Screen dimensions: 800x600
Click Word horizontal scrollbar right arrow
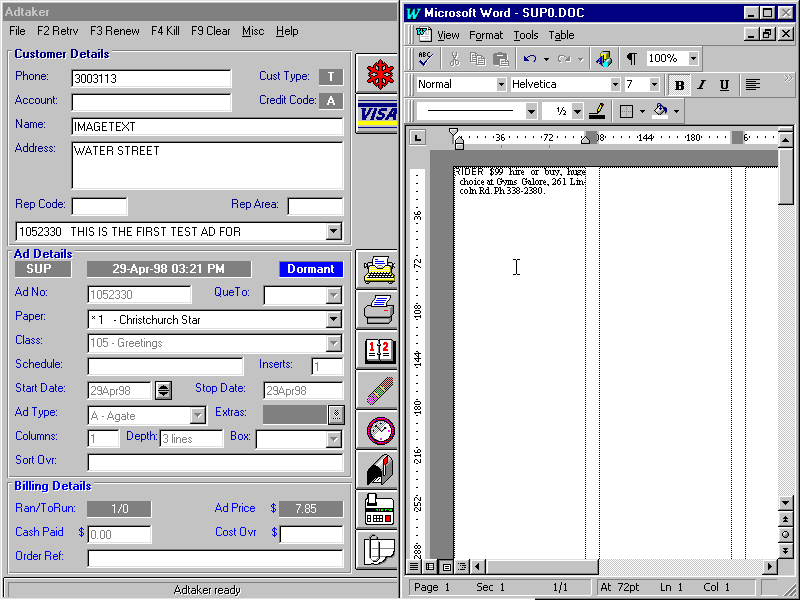(x=770, y=566)
